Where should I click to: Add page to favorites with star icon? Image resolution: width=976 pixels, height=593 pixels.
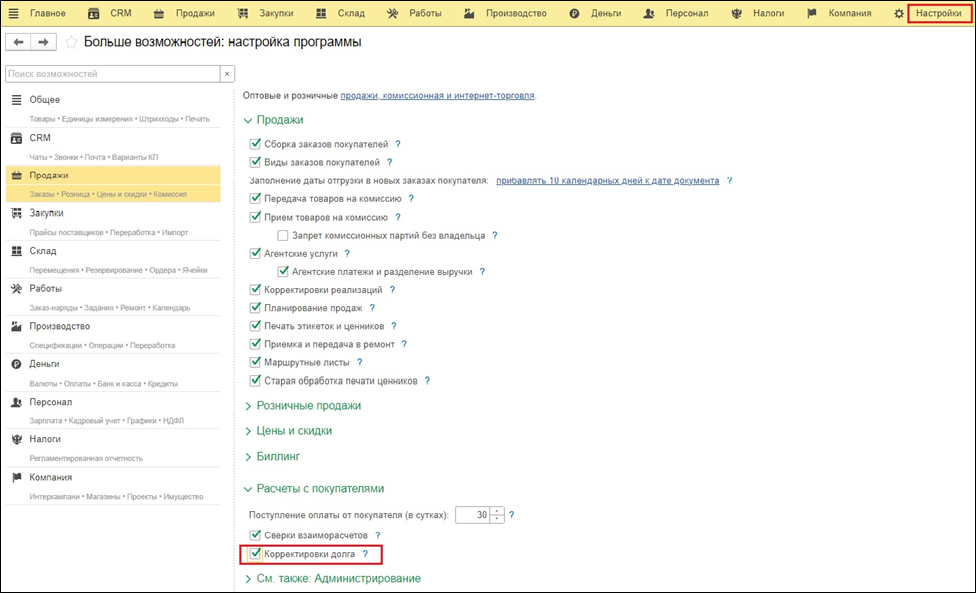pos(71,43)
